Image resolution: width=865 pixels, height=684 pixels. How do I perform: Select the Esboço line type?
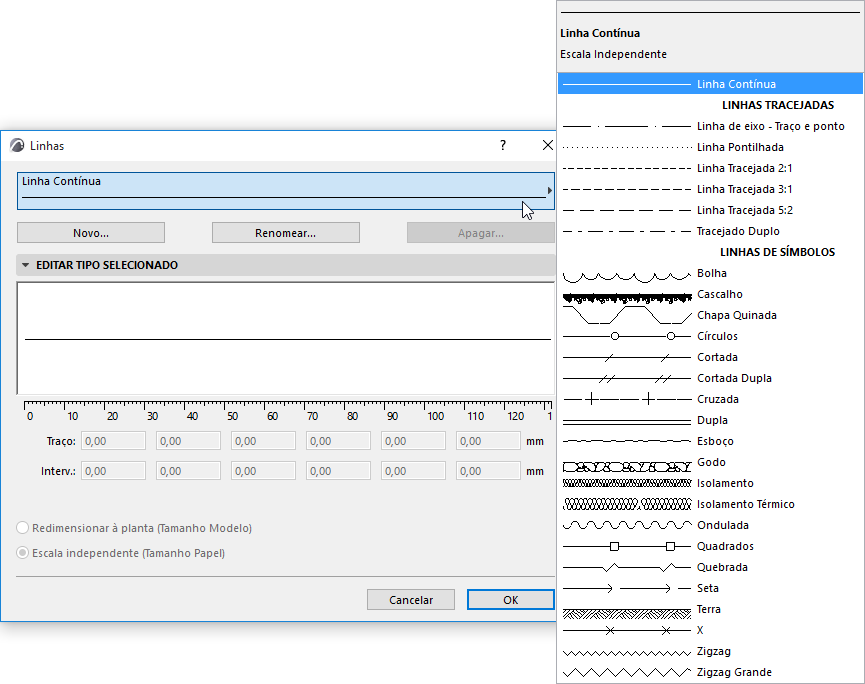point(710,441)
